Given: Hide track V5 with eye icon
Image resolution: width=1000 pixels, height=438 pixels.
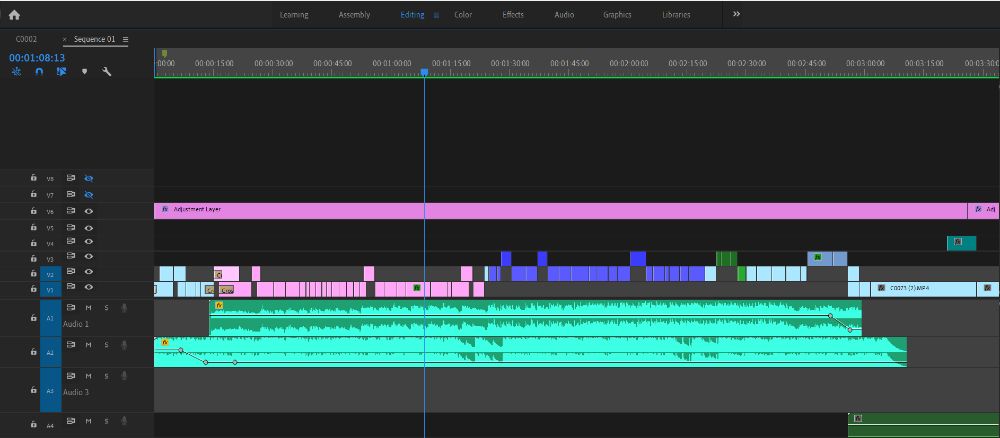Looking at the screenshot, I should point(89,227).
